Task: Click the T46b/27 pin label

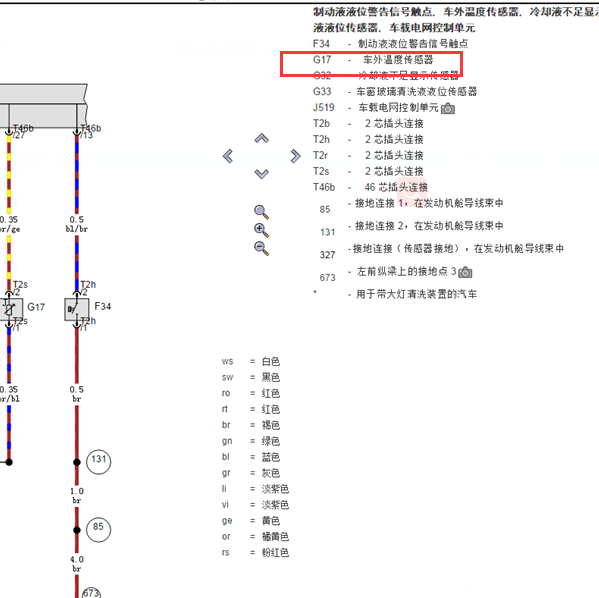Action: pos(23,131)
